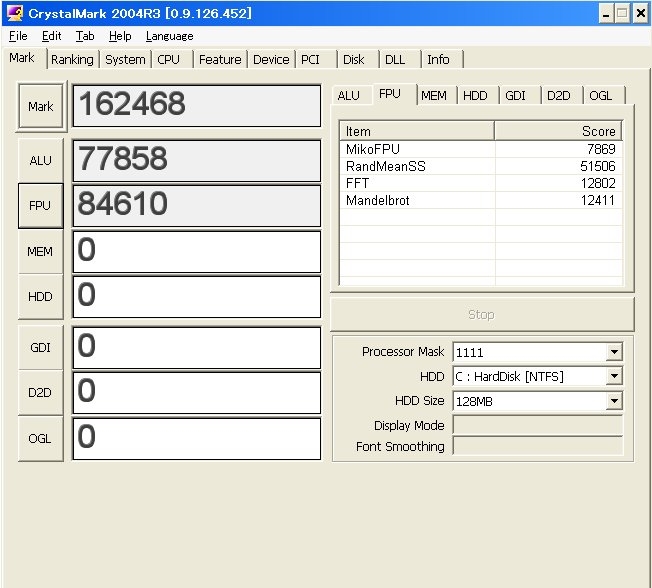Select the RandMeanSS row in results list

[386, 166]
